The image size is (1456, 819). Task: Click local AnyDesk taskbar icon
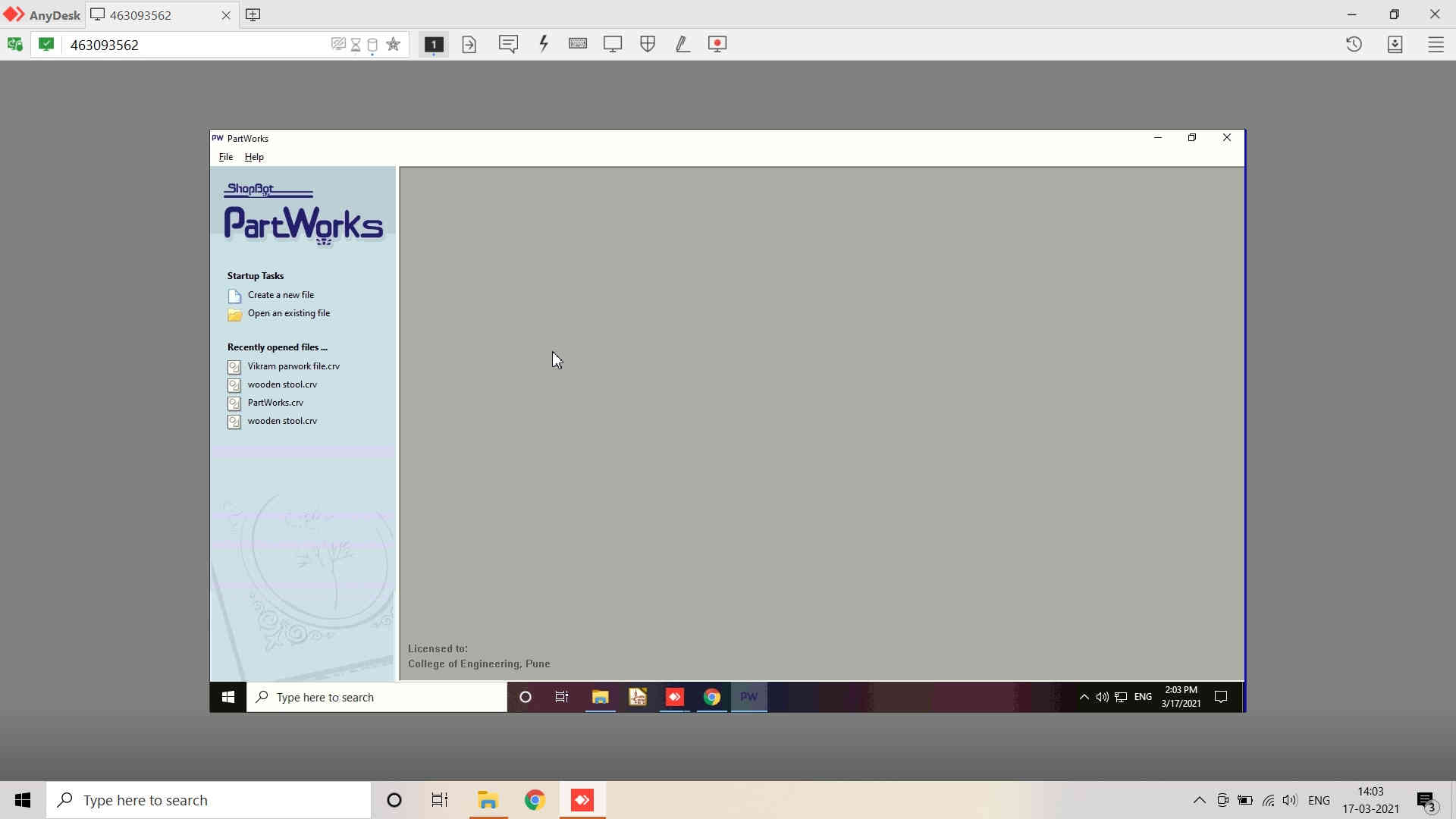tap(582, 800)
